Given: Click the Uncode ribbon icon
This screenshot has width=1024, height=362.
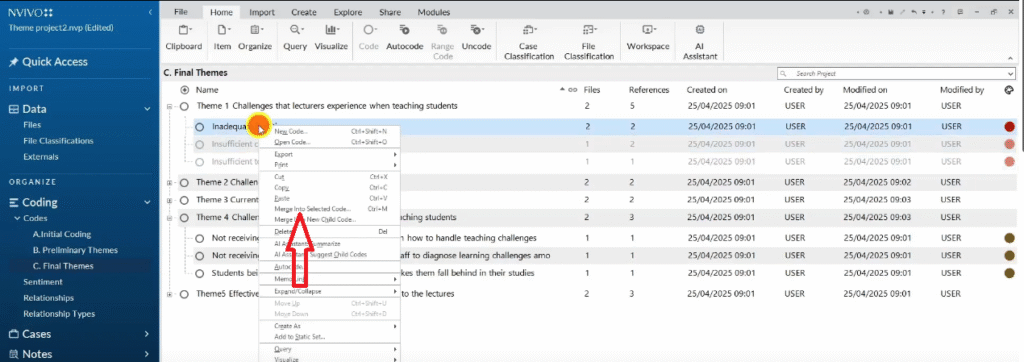Looking at the screenshot, I should tap(476, 30).
